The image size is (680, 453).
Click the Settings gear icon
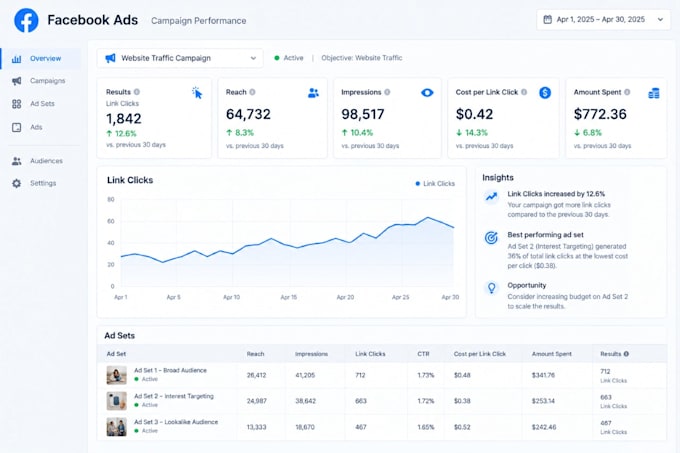tap(16, 183)
